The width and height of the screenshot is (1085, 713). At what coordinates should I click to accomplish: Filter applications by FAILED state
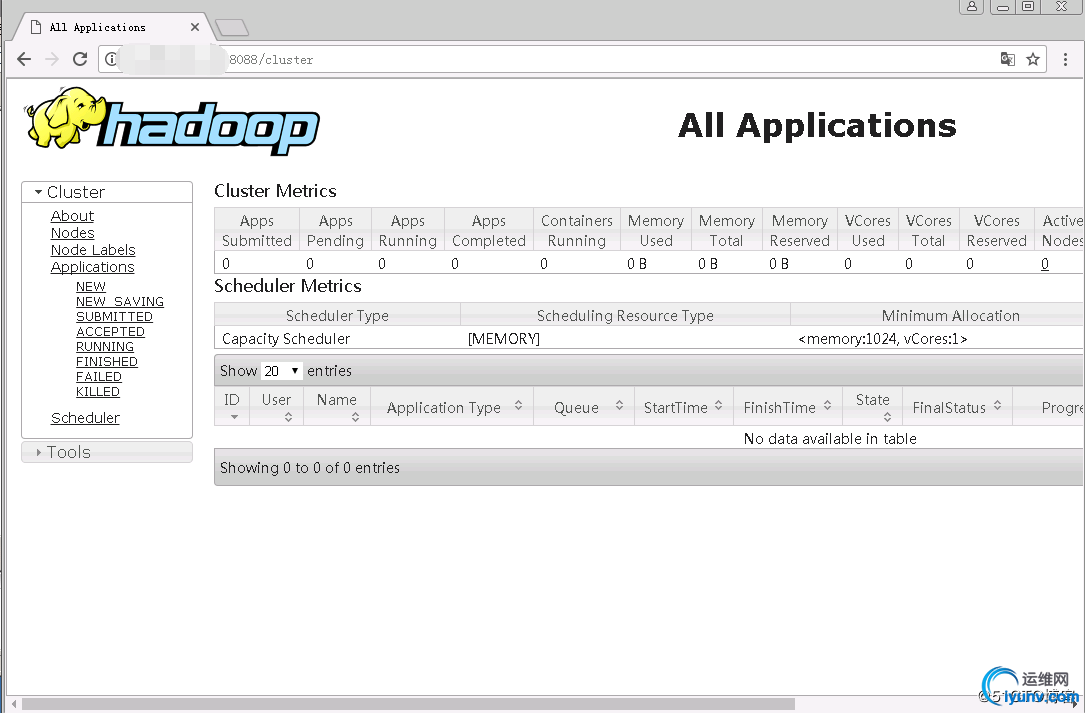99,377
